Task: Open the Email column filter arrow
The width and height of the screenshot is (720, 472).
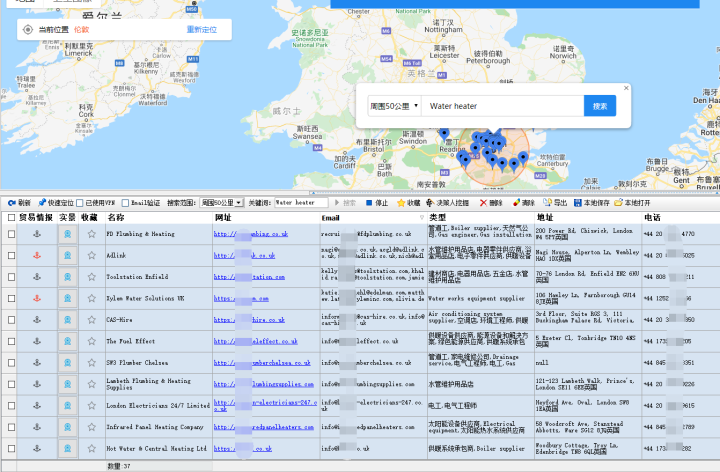Action: [422, 218]
